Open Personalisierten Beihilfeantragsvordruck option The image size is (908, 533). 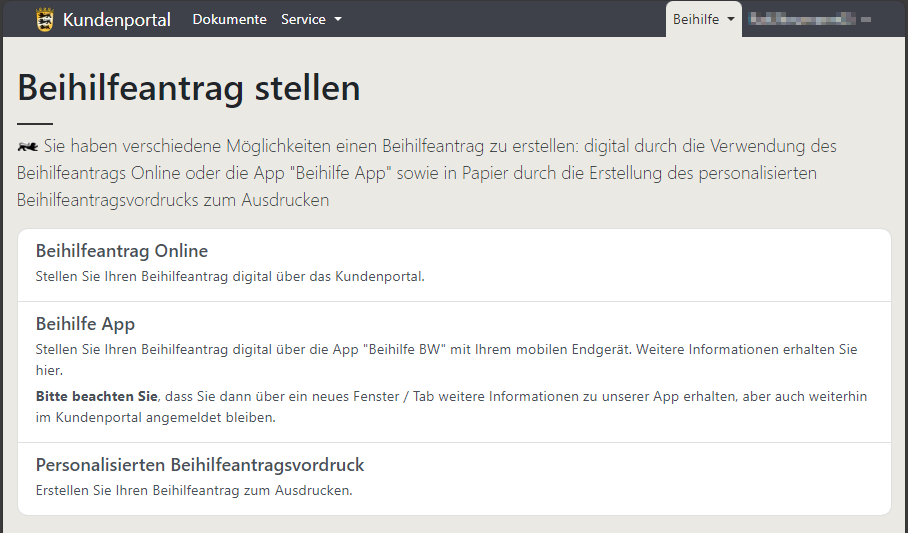[x=200, y=465]
